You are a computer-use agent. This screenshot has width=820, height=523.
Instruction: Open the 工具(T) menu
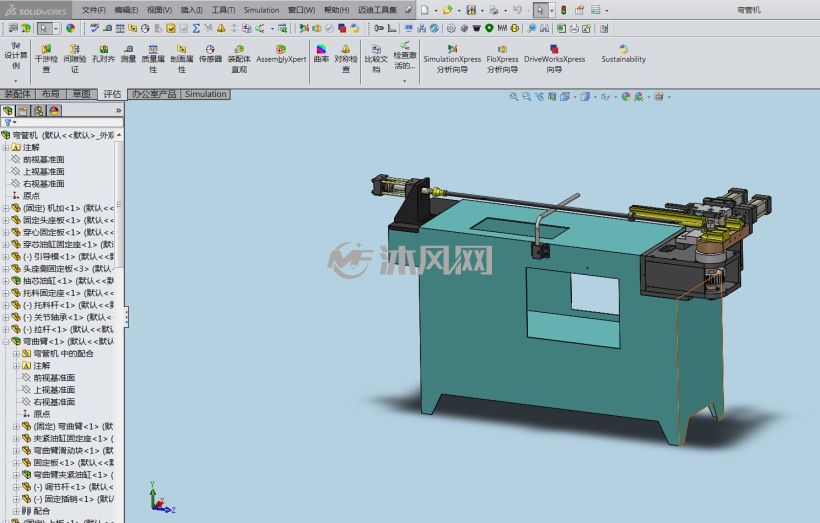pyautogui.click(x=223, y=10)
